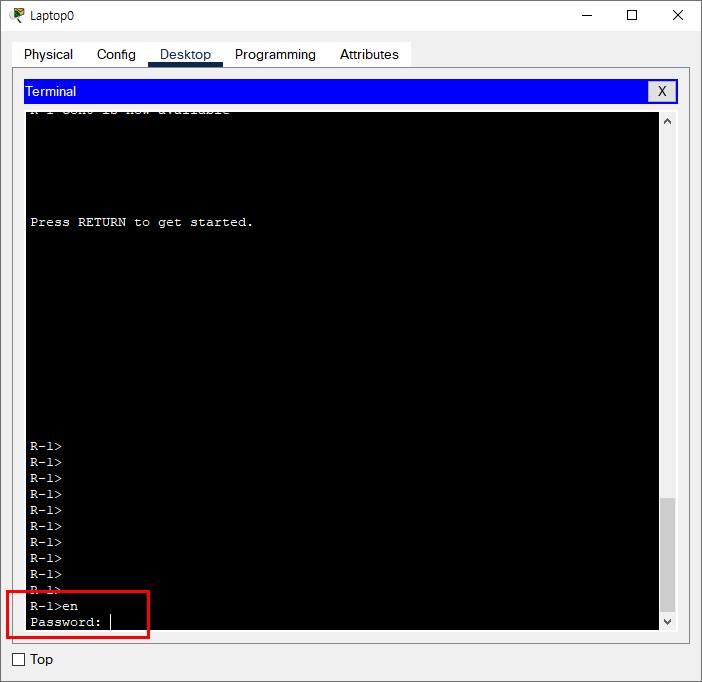702x682 pixels.
Task: Click the Packet Tracer icon in the title bar
Action: click(x=17, y=15)
